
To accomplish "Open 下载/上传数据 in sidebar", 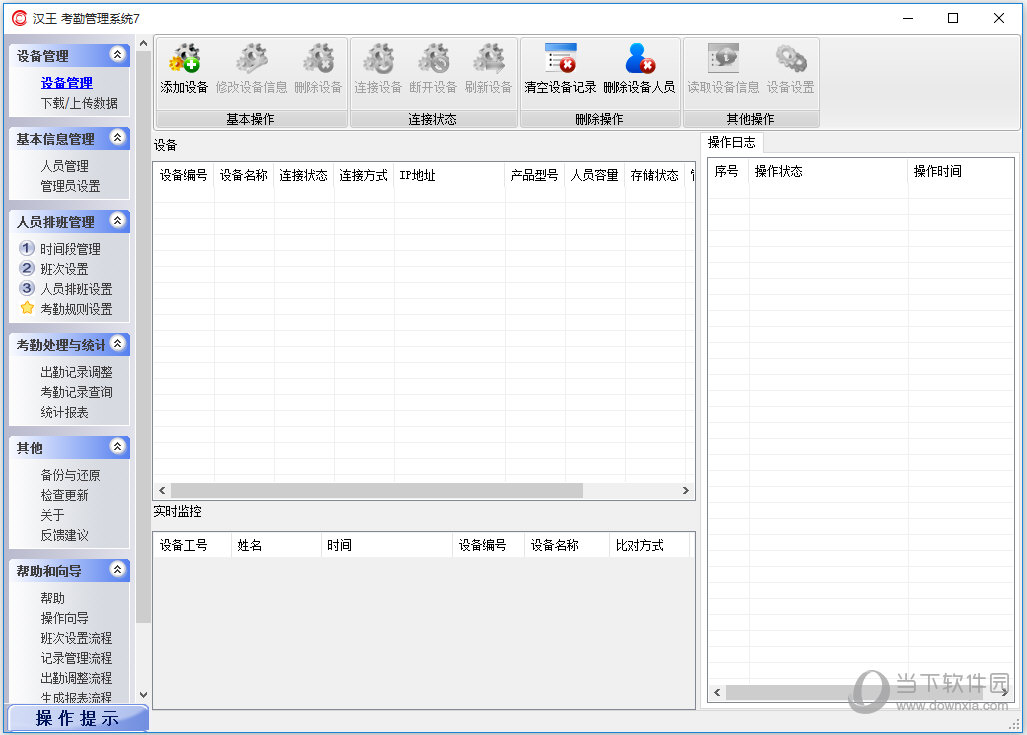I will tap(79, 104).
